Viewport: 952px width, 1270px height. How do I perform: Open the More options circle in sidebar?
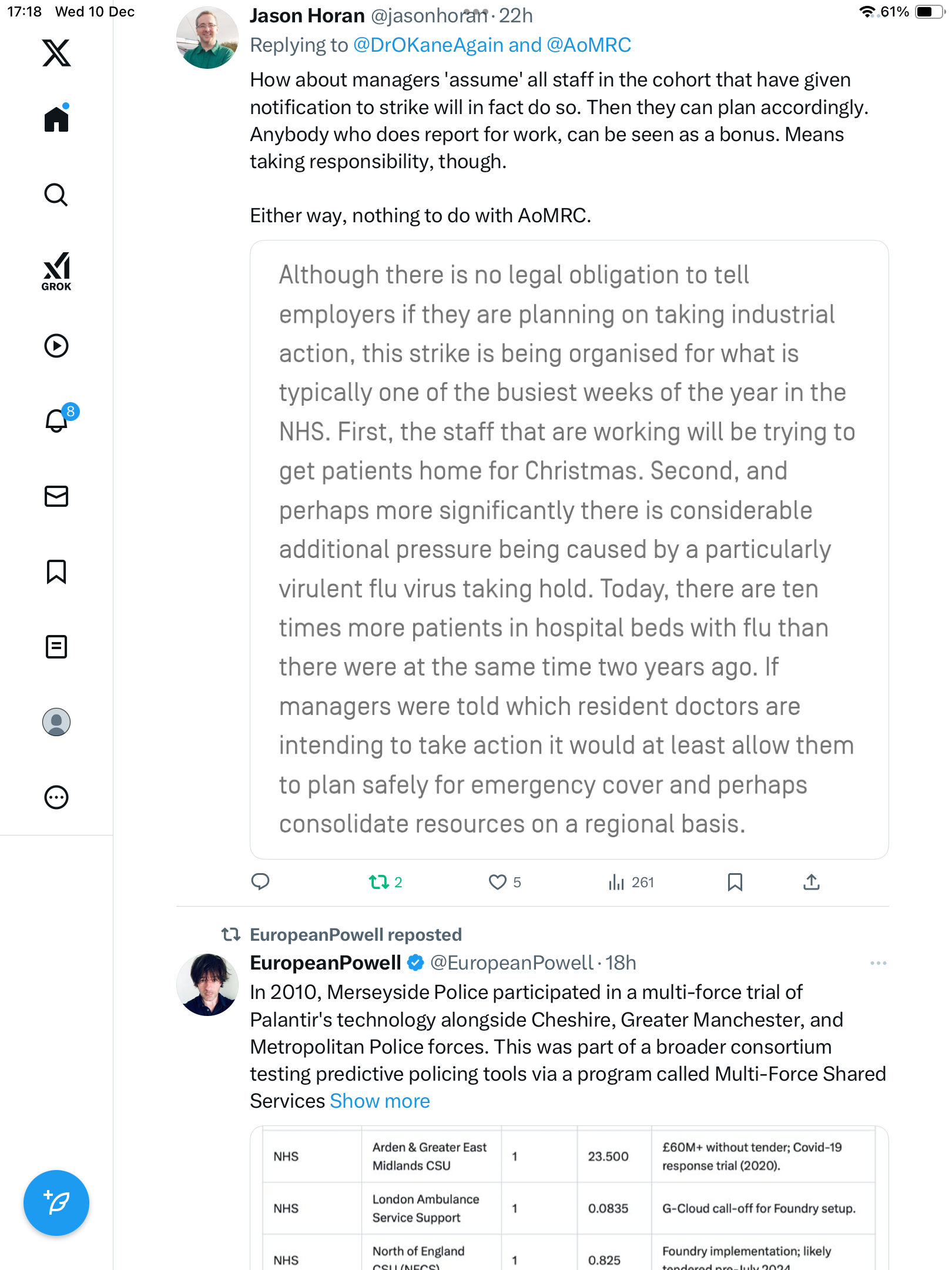[56, 797]
